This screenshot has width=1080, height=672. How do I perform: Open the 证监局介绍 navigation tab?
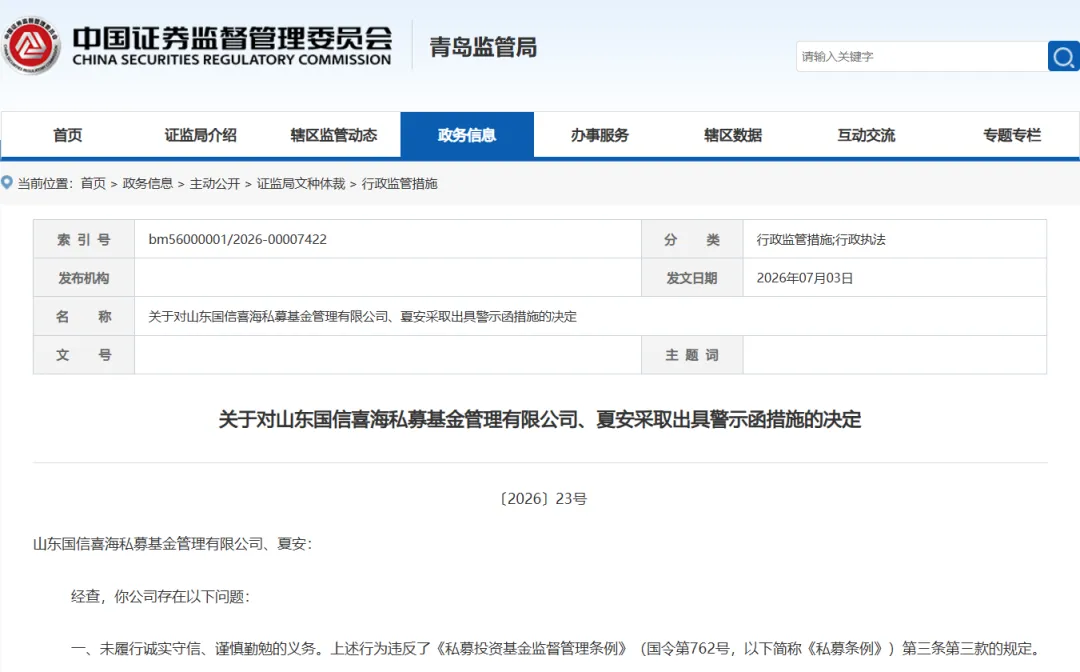click(x=200, y=135)
